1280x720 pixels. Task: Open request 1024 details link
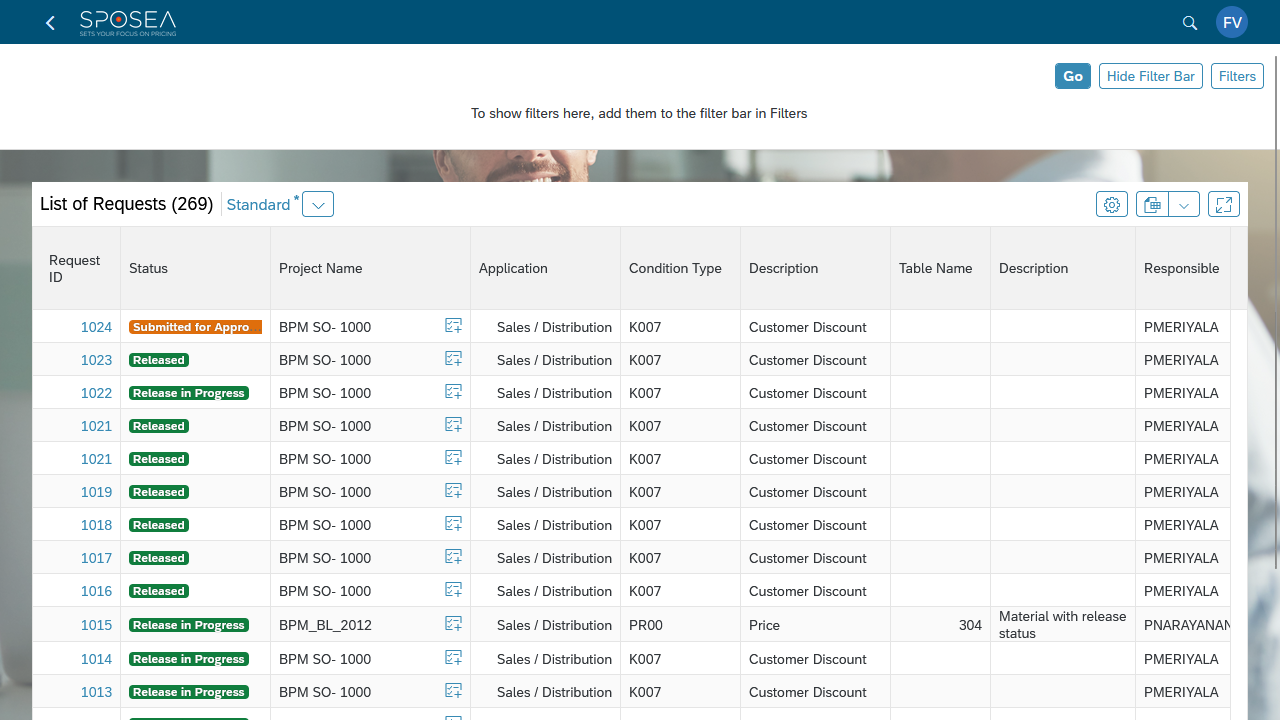point(96,326)
